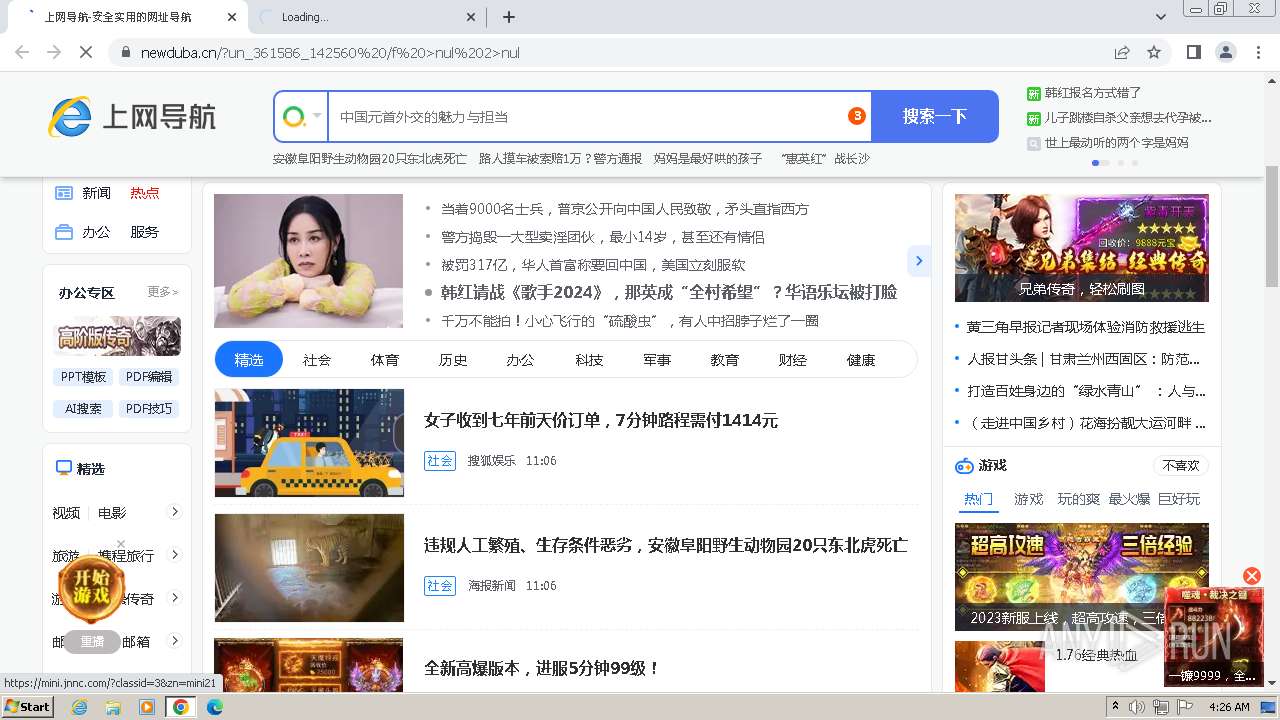Expand the 视频 电影 row arrow
The width and height of the screenshot is (1280, 720).
(174, 512)
